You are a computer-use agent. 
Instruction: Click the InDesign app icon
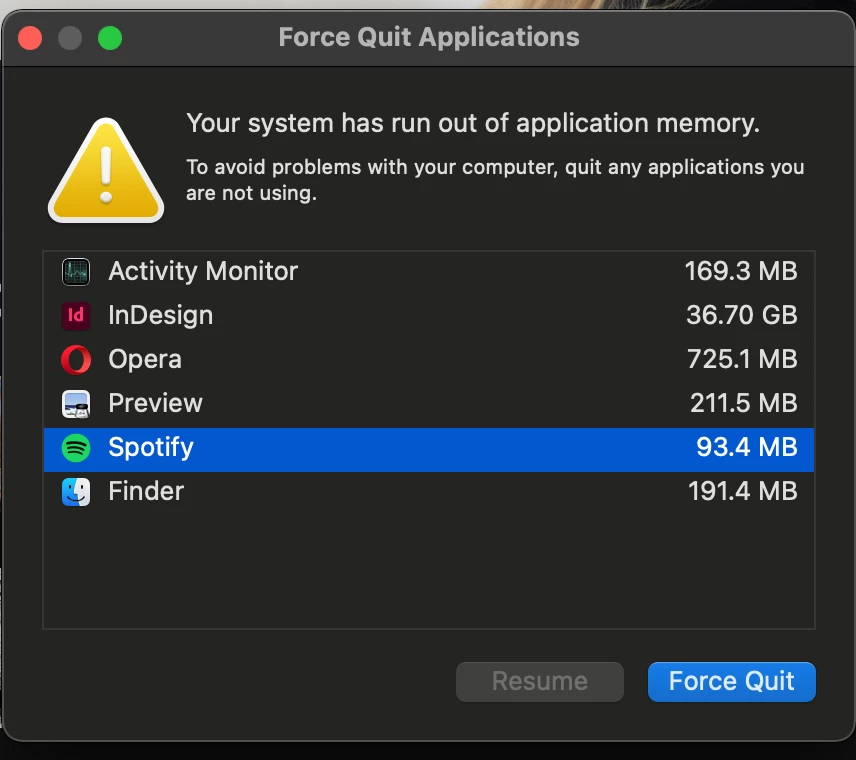coord(76,316)
